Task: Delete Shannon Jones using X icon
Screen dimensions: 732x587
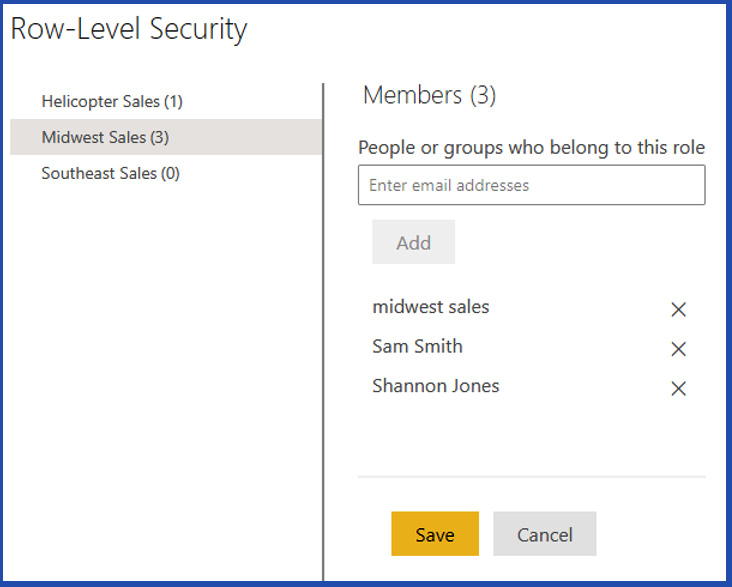Action: click(678, 389)
